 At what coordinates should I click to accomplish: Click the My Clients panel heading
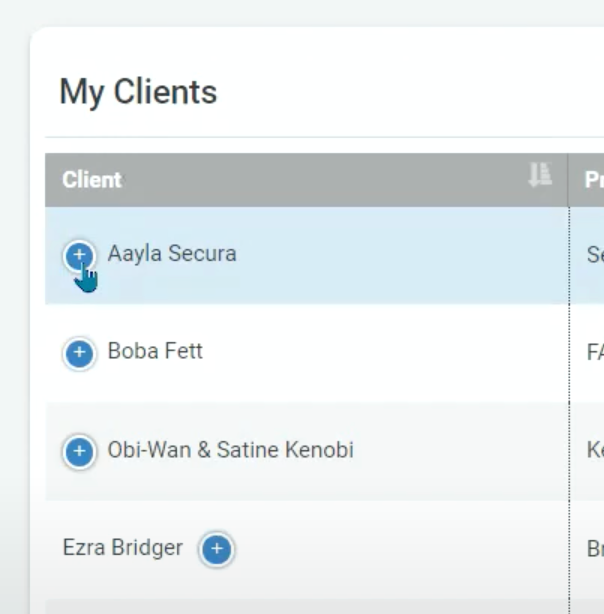pos(138,92)
